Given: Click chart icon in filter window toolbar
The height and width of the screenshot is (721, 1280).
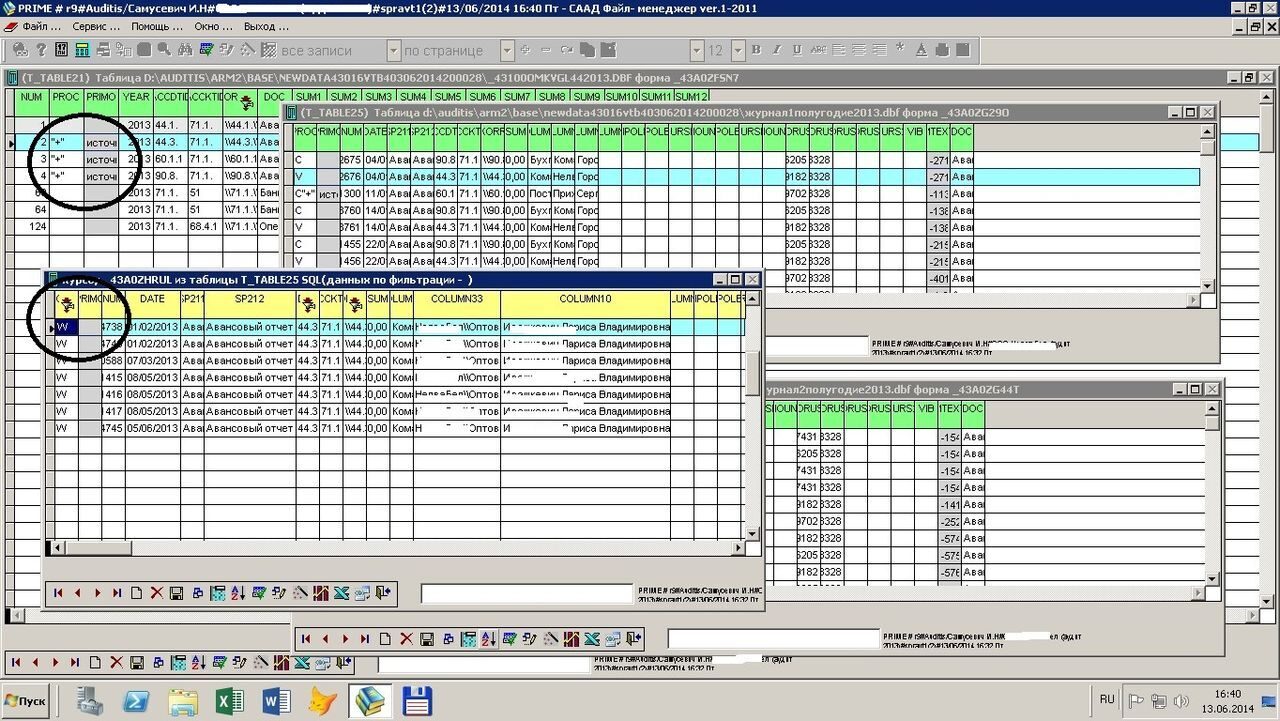Looking at the screenshot, I should click(321, 593).
